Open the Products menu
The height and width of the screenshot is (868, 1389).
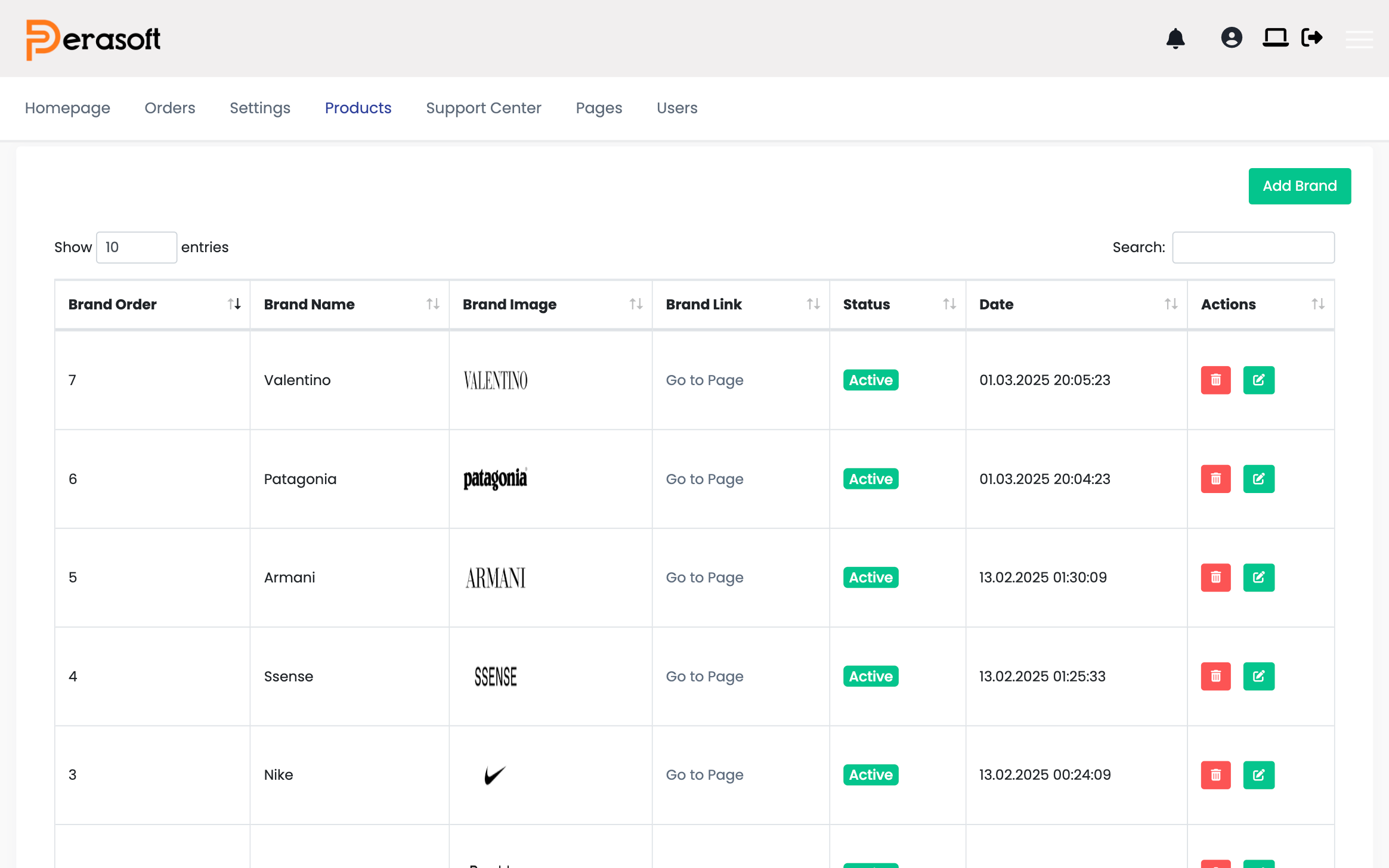[x=358, y=108]
